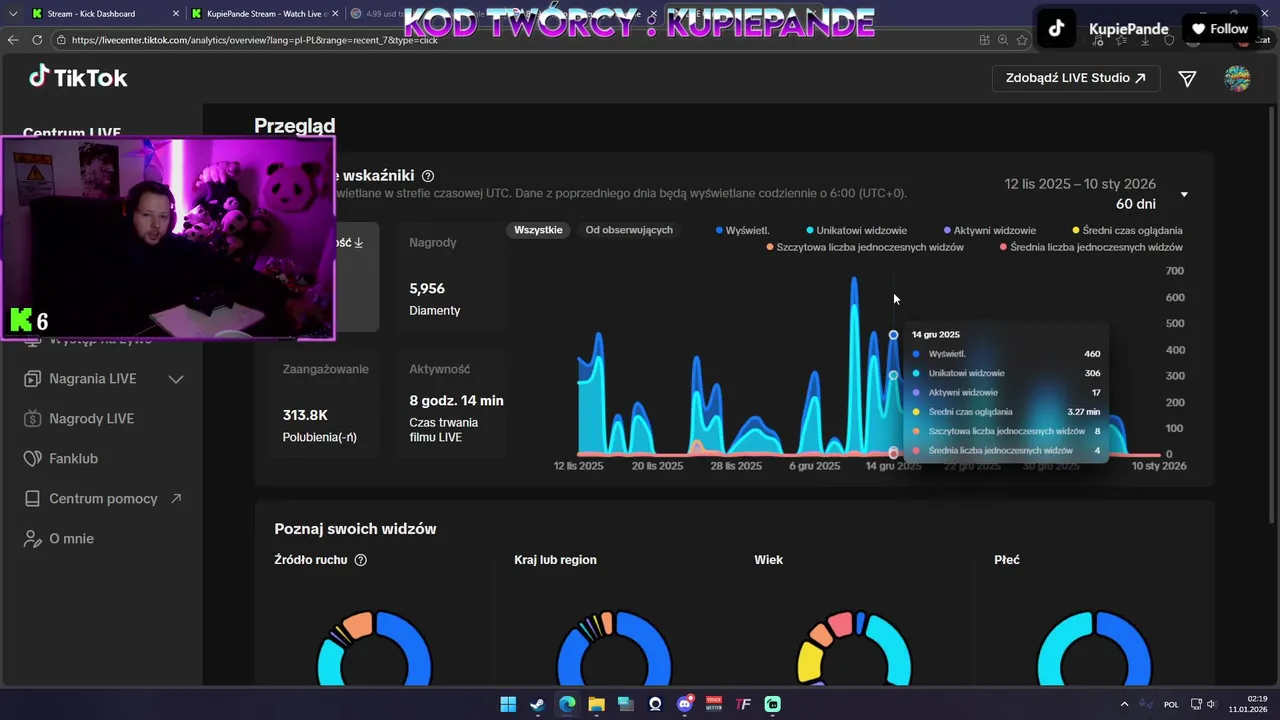Viewport: 1280px width, 720px height.
Task: Click the Nagrania LIVE video icon
Action: pos(32,379)
